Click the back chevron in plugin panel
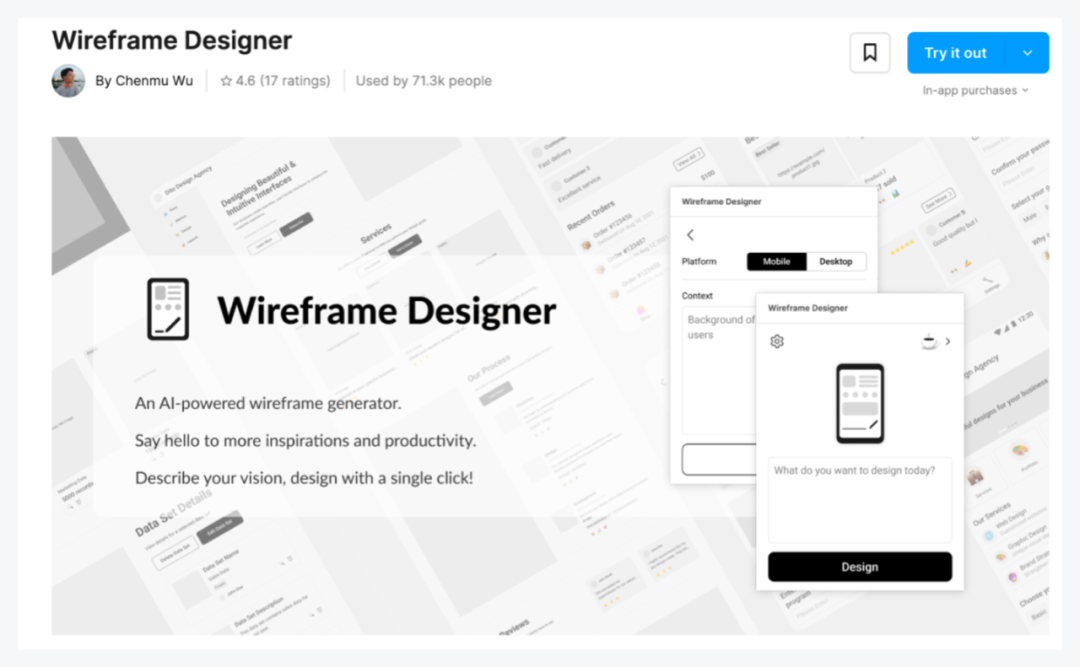The image size is (1080, 667). (690, 235)
